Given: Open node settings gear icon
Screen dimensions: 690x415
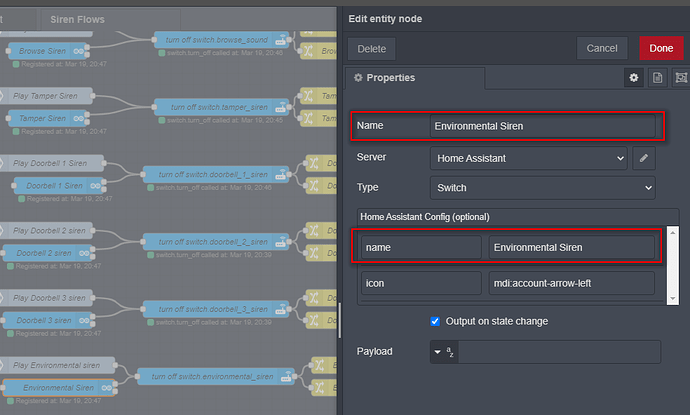Looking at the screenshot, I should pos(633,77).
